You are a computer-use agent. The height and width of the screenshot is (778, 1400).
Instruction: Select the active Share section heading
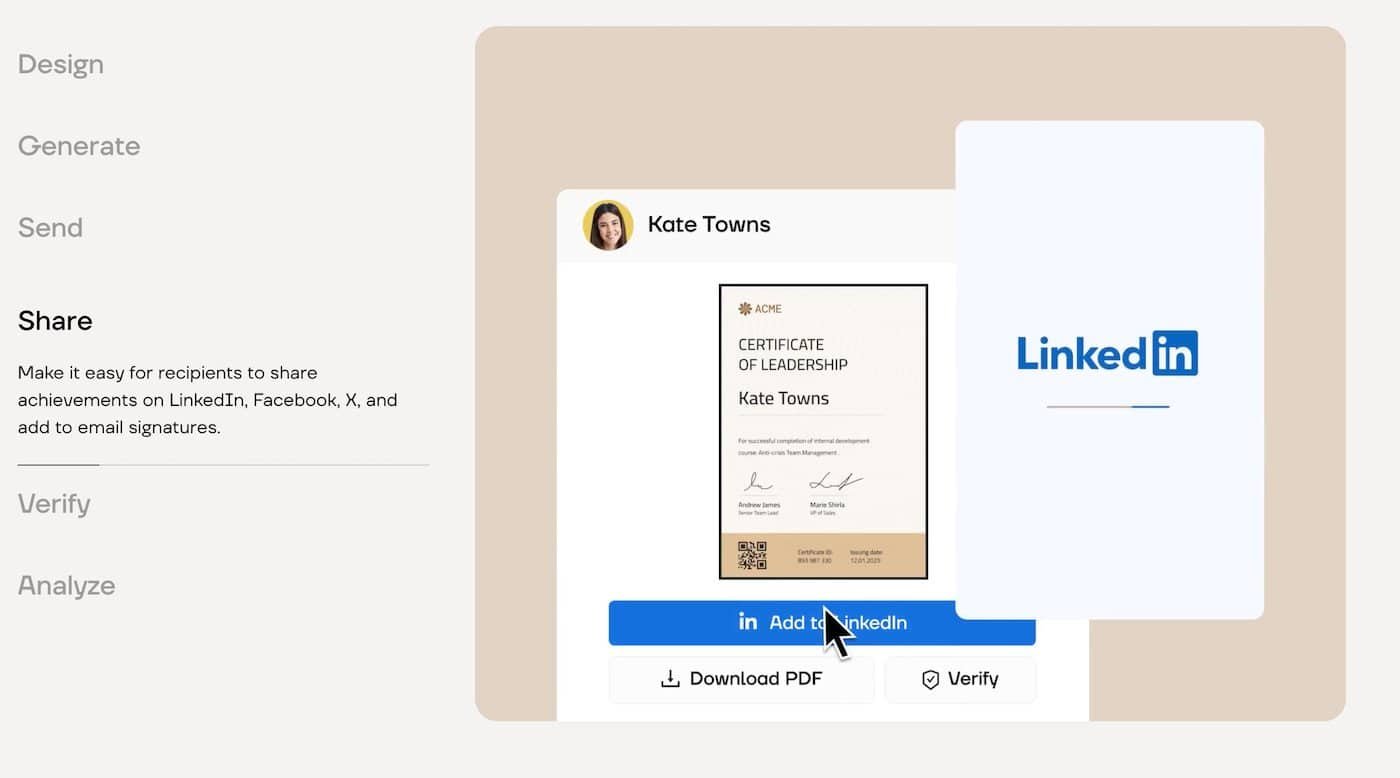(x=55, y=321)
